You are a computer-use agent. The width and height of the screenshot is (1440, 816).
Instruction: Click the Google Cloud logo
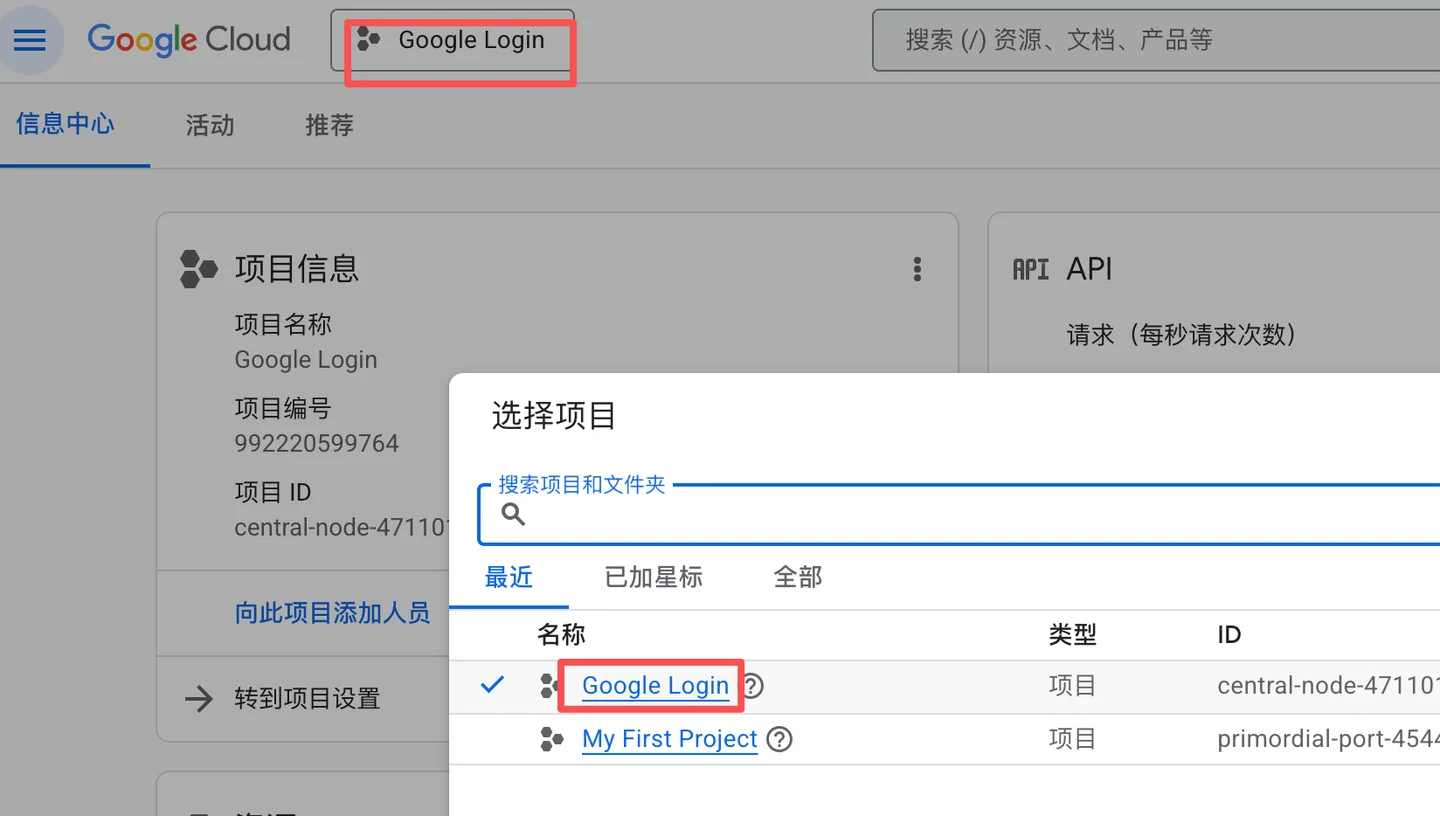tap(188, 39)
